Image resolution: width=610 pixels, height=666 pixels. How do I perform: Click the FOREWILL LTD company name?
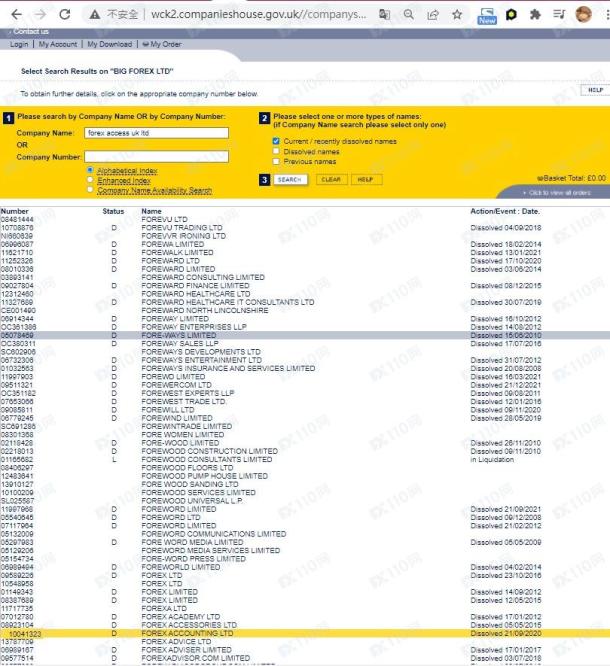coord(168,410)
